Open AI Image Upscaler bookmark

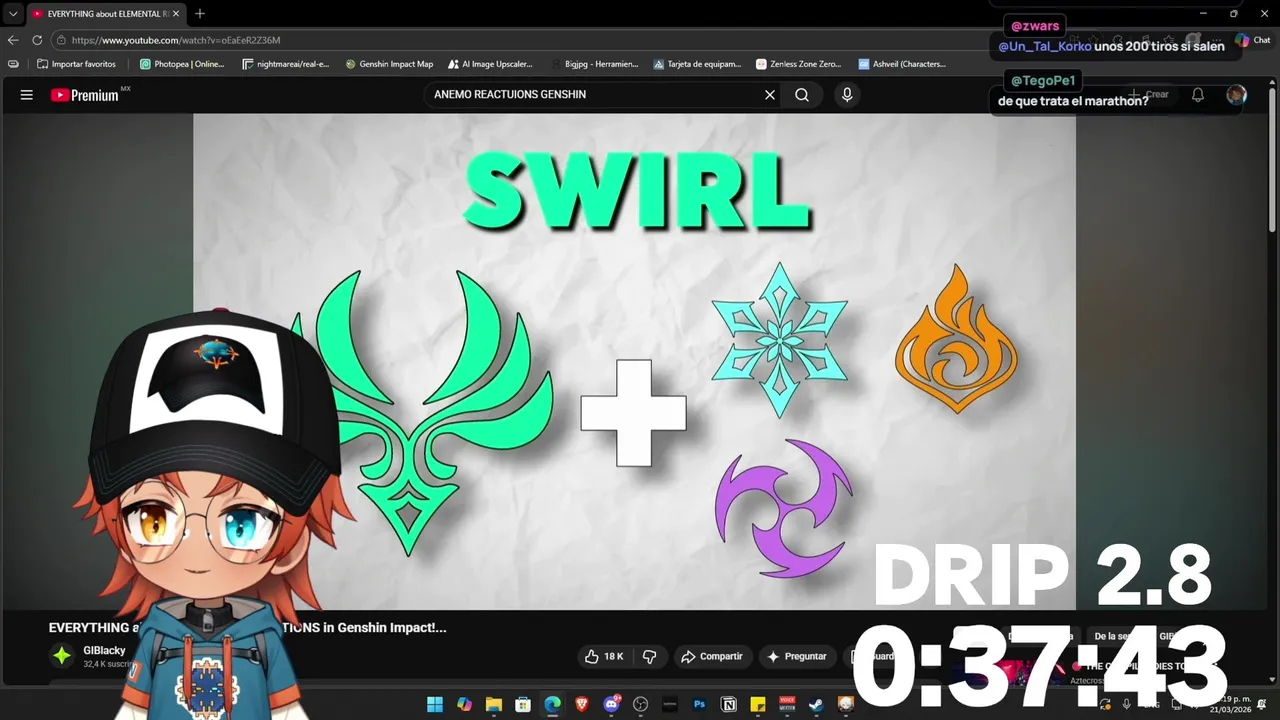coord(490,64)
